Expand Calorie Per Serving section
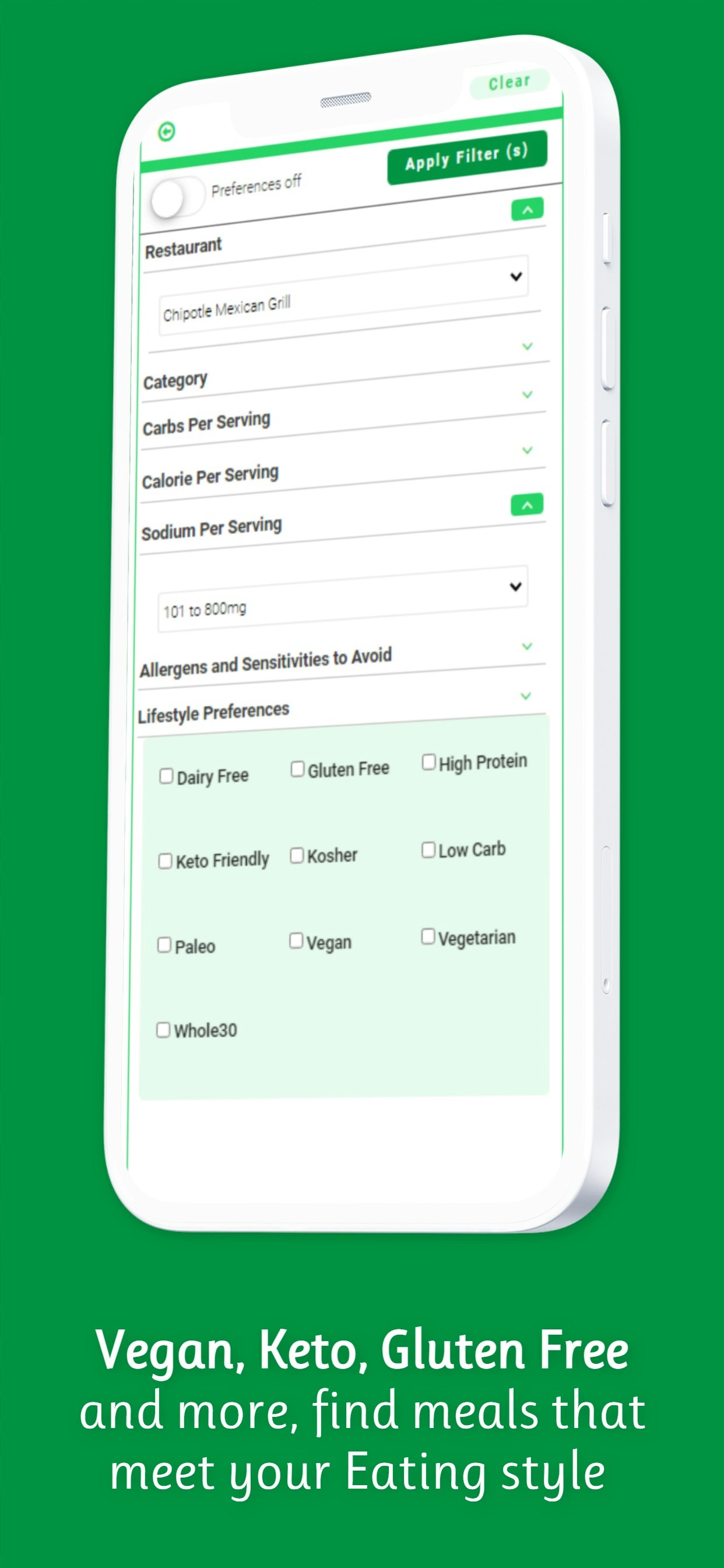This screenshot has width=724, height=1568. coord(528,450)
